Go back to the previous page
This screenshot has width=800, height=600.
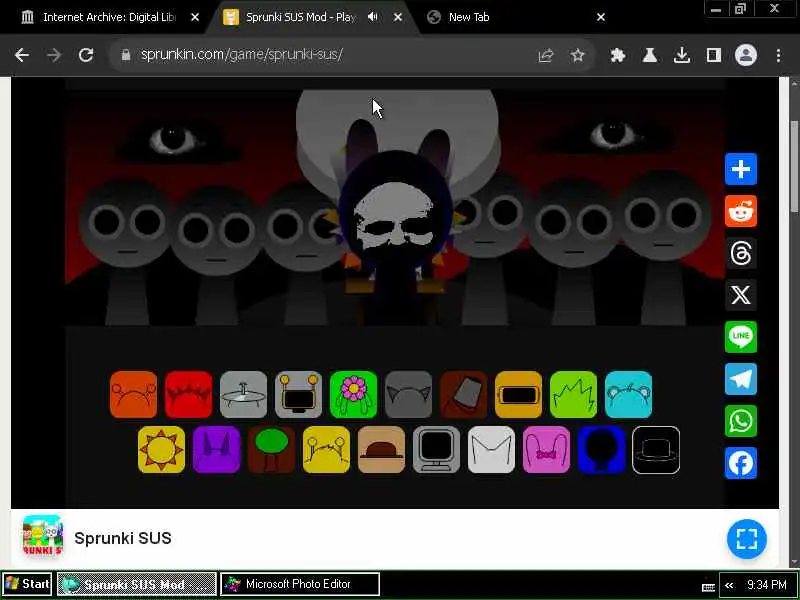point(22,55)
